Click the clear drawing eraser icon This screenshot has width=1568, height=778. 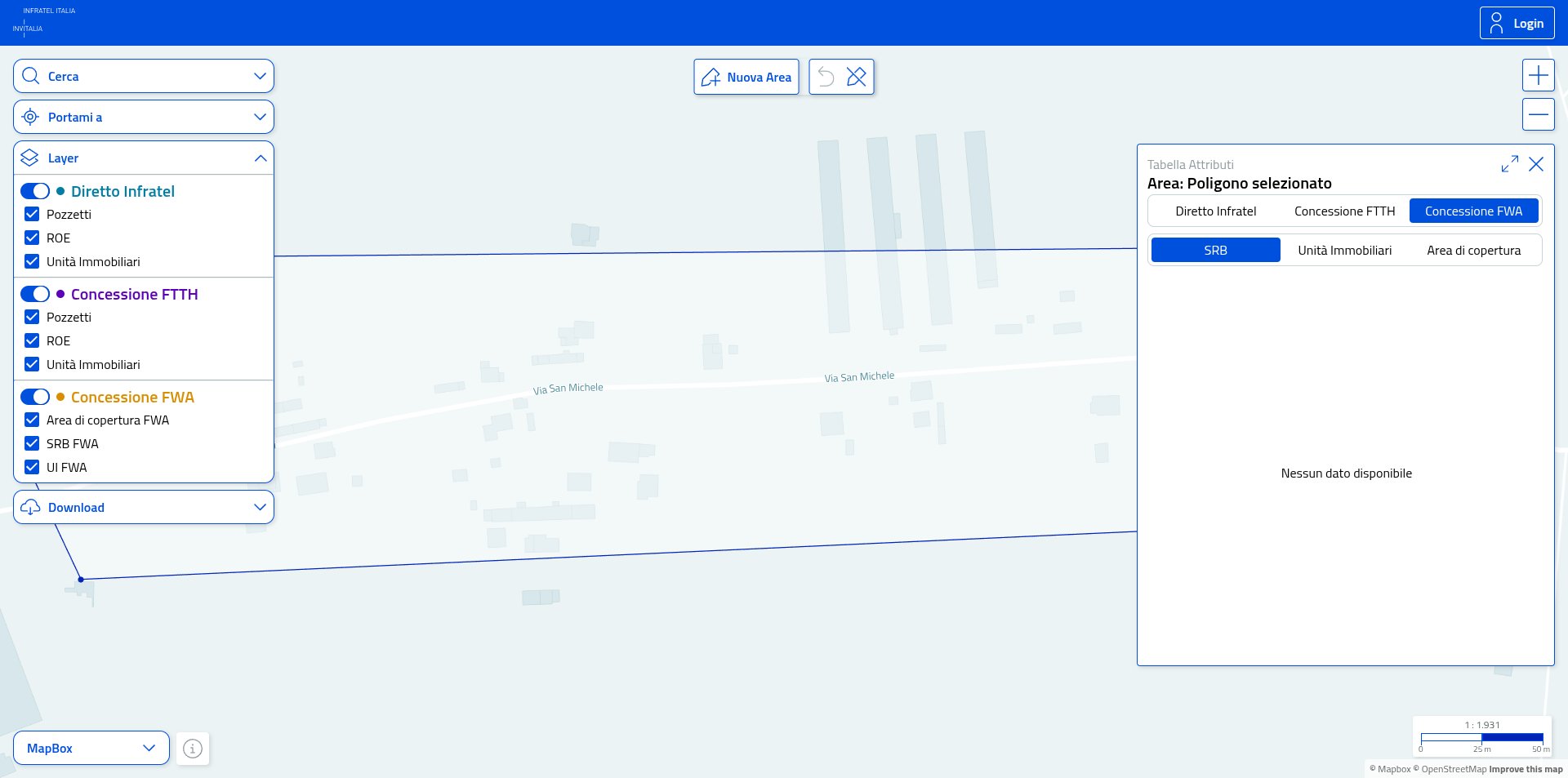pos(857,77)
